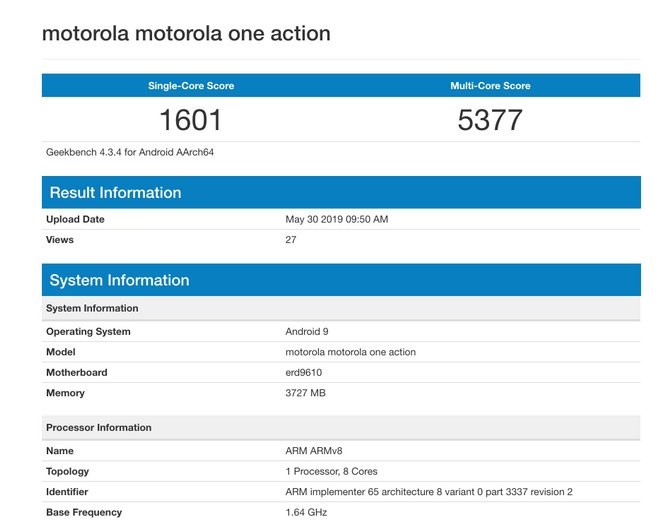Select the Multi-Core Score column header
The width and height of the screenshot is (660, 531).
(490, 86)
